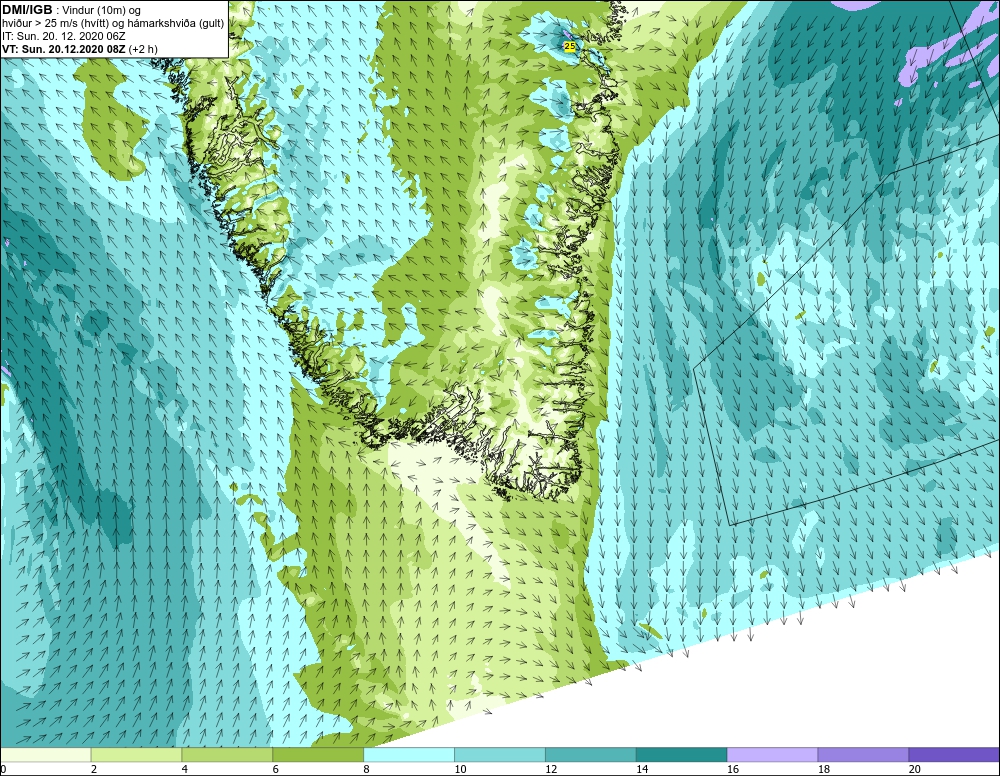Viewport: 1000px width, 776px height.
Task: Click the lavender 16–18 m/s legend swatch
Action: [x=772, y=755]
